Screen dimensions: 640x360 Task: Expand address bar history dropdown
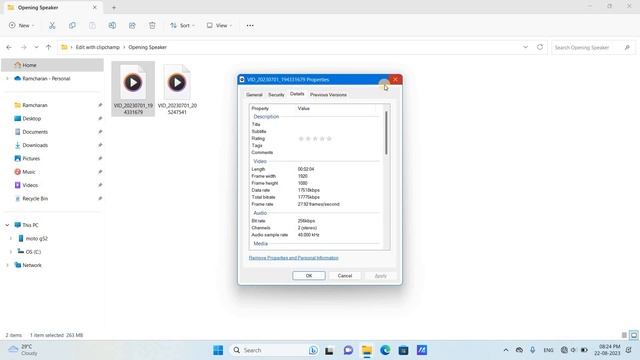[525, 47]
